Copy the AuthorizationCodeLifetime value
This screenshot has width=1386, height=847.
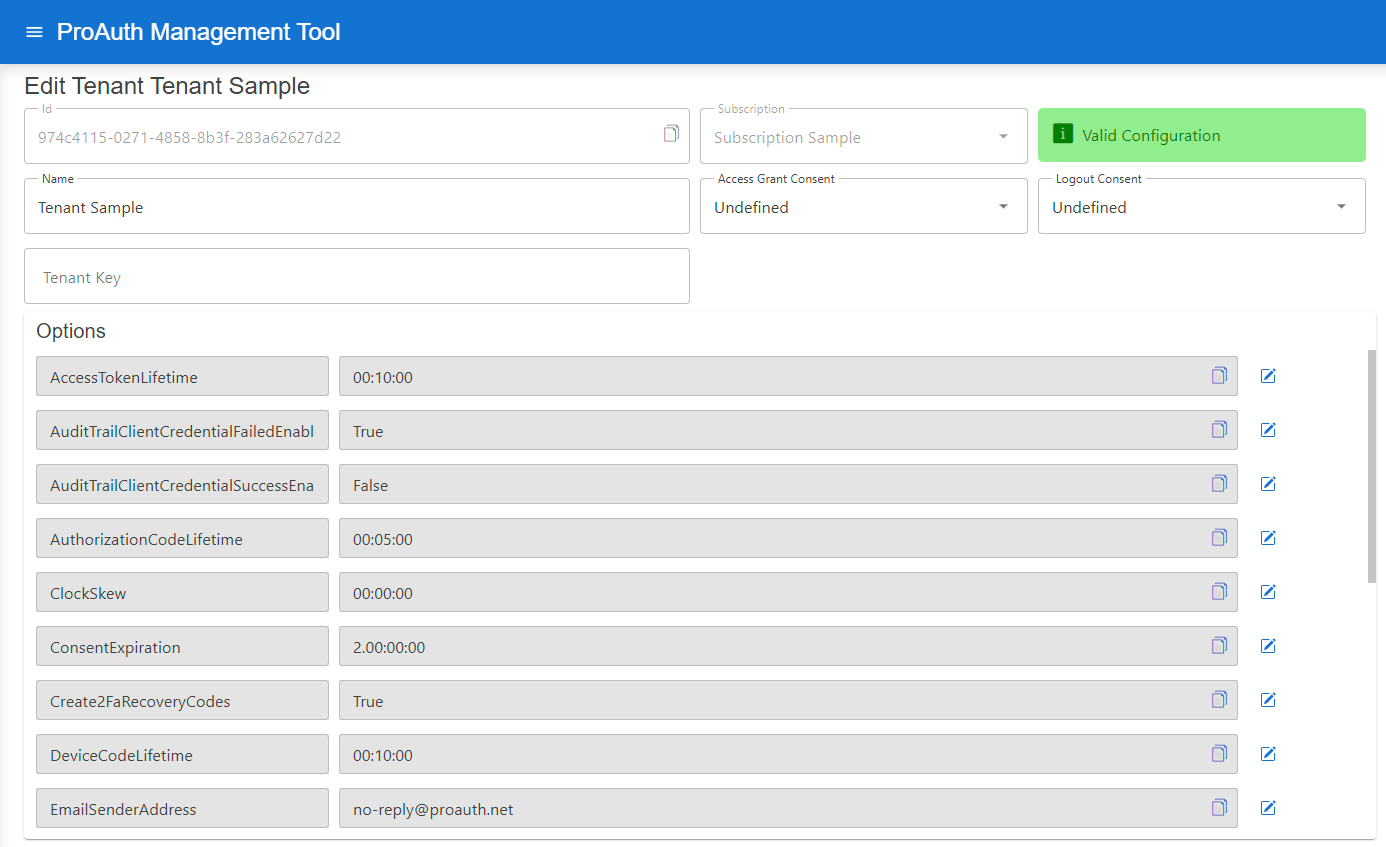coord(1219,538)
